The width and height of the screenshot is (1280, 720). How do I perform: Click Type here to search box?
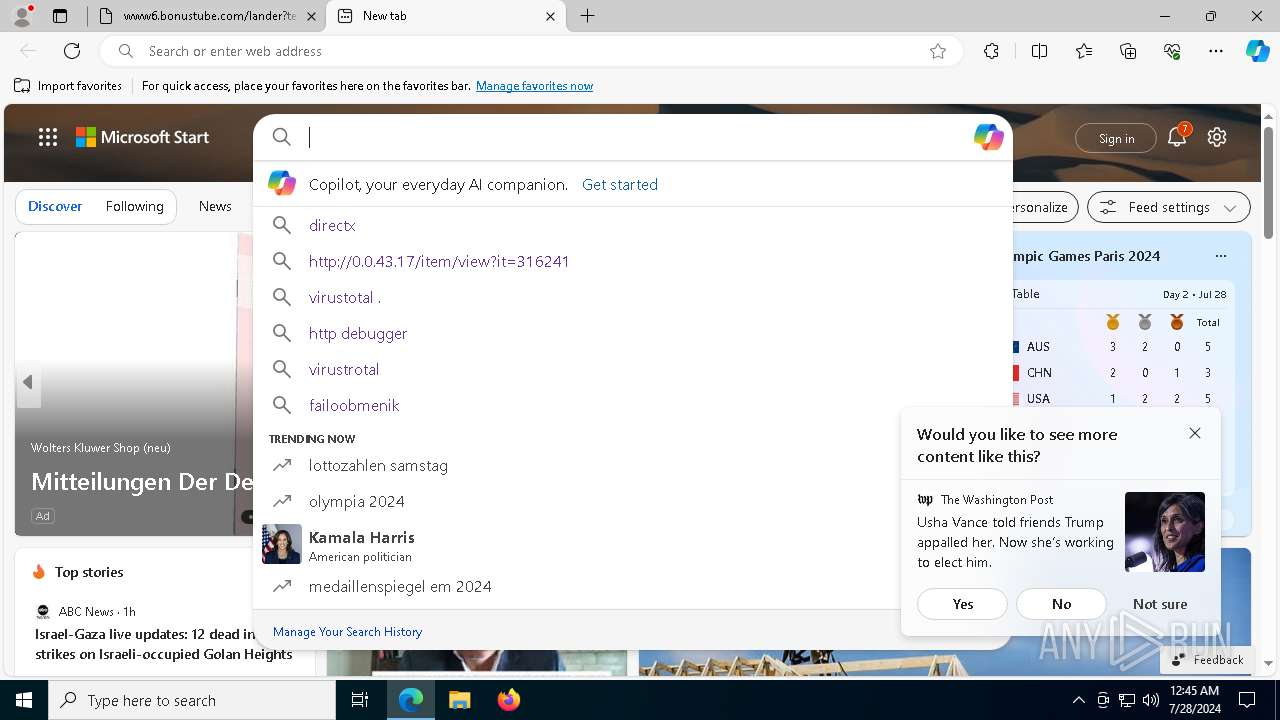pyautogui.click(x=192, y=700)
